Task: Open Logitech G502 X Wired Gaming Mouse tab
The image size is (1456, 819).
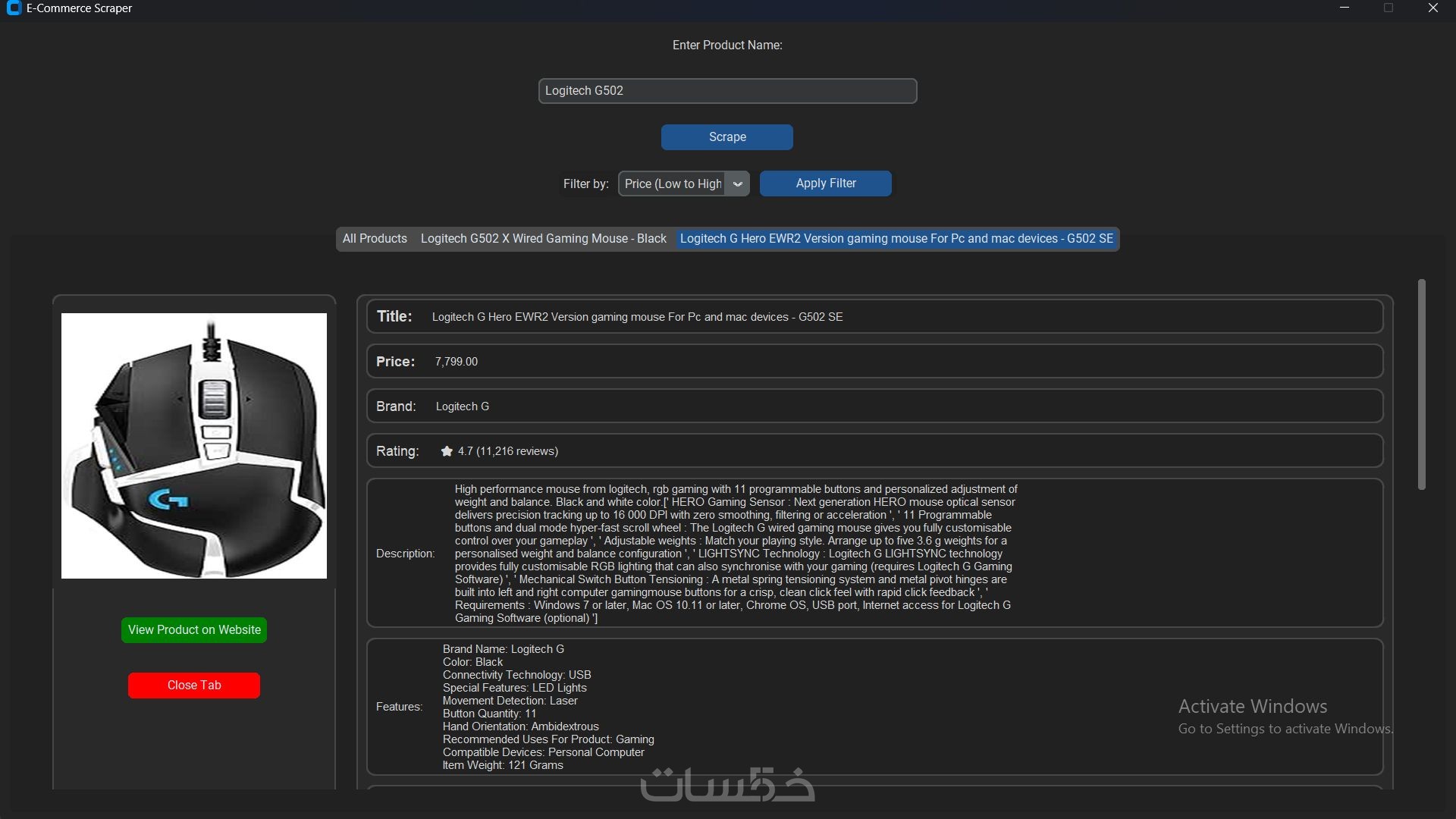Action: point(543,239)
